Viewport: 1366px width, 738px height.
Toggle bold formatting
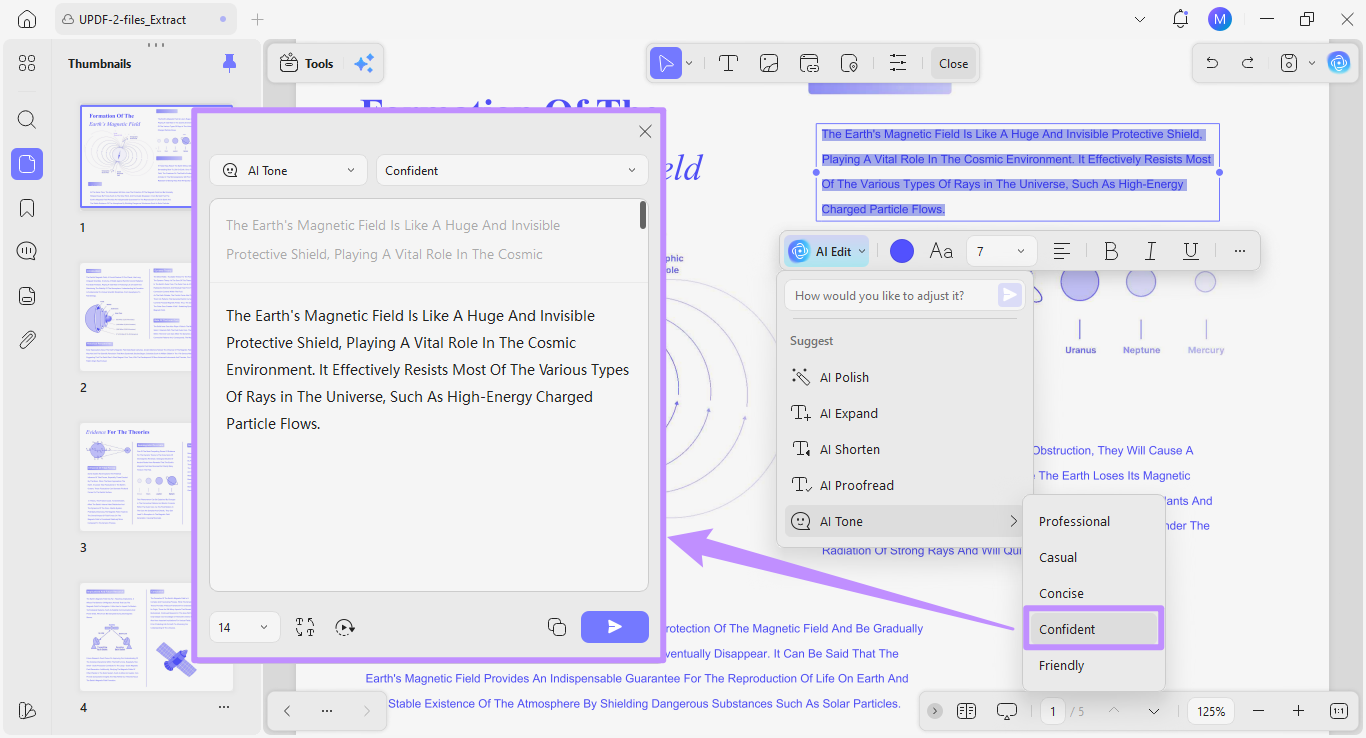[x=1111, y=251]
